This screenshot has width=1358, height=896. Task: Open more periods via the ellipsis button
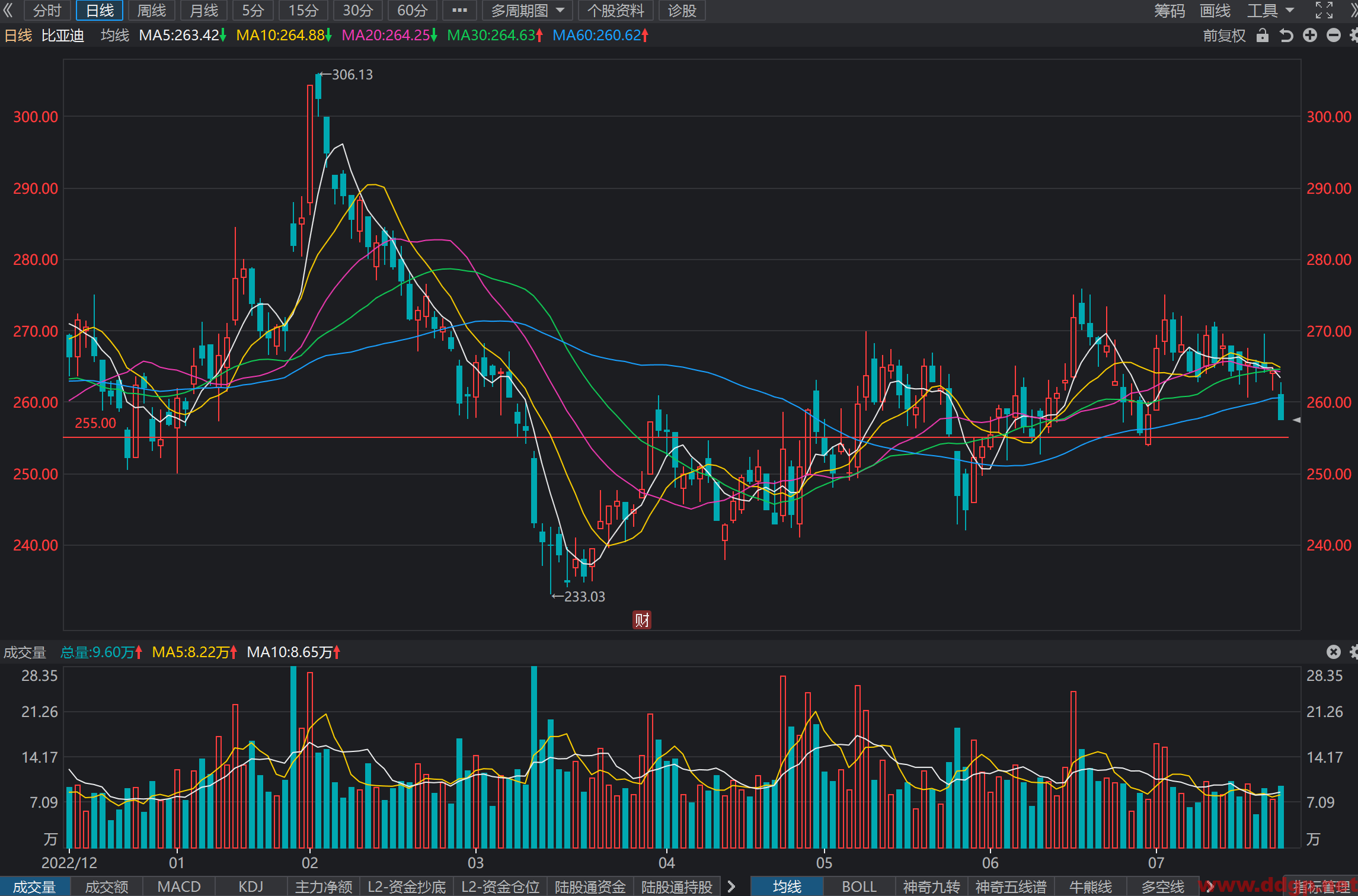pos(459,11)
